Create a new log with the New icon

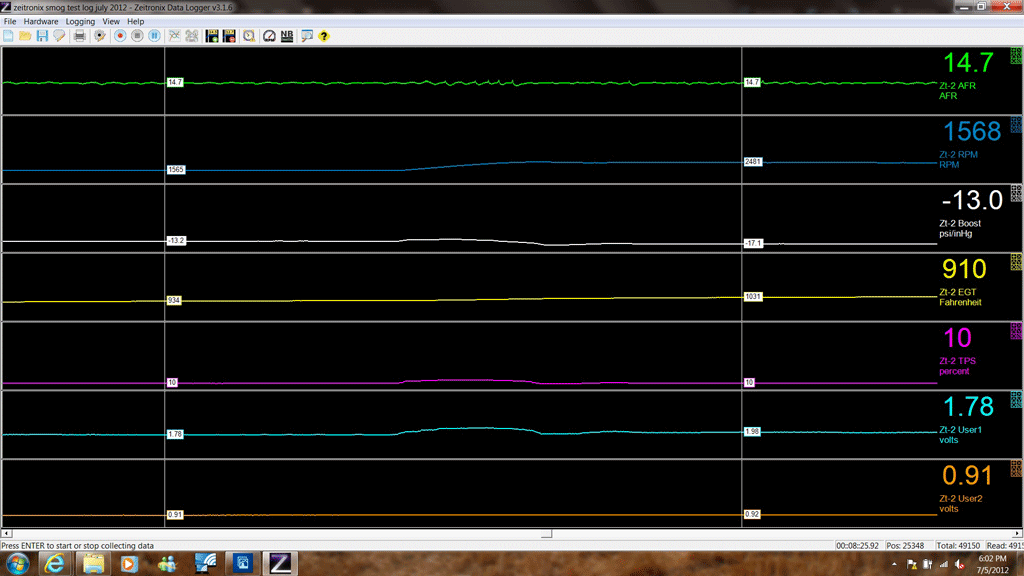tap(8, 36)
